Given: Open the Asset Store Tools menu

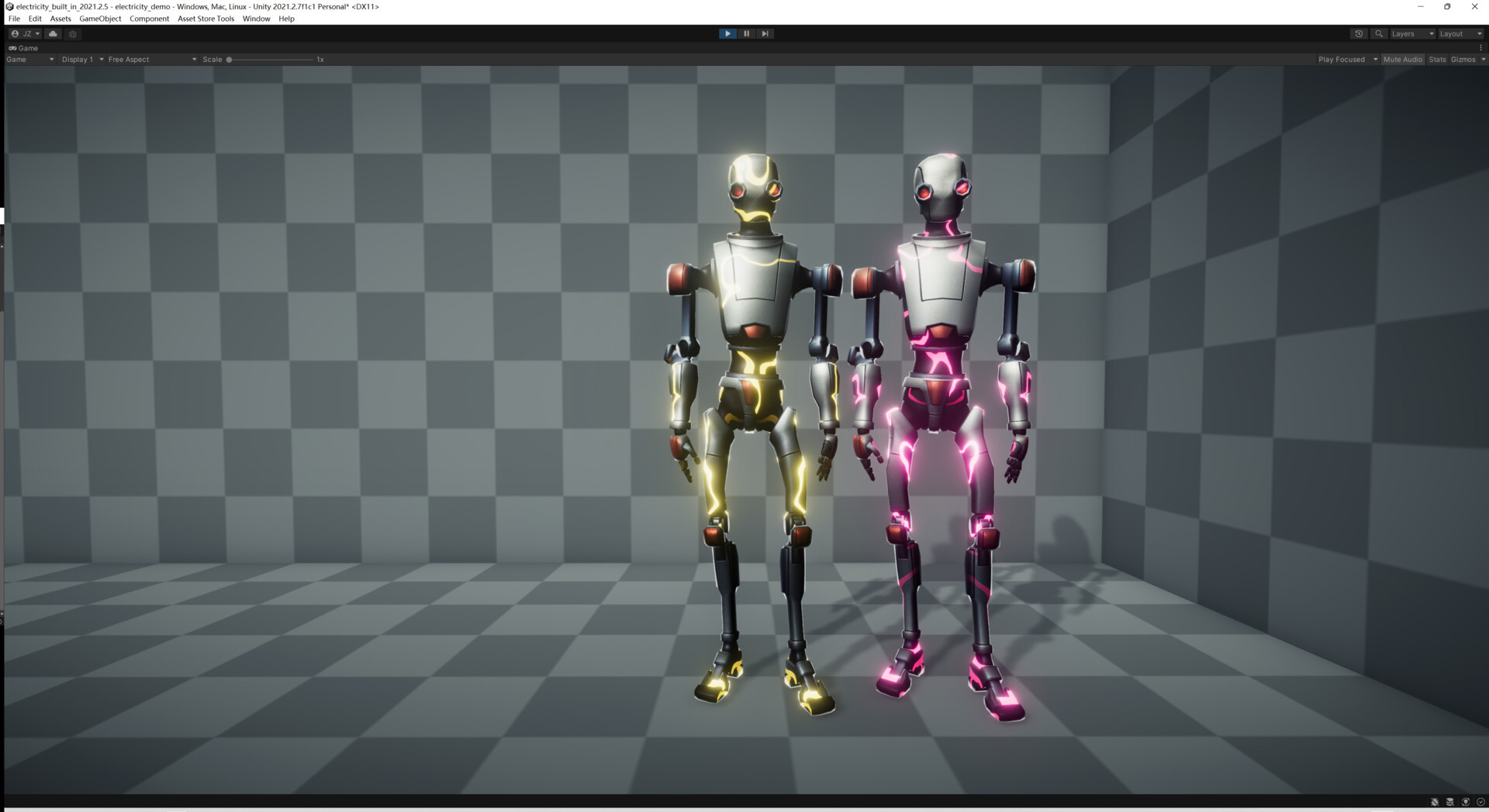Looking at the screenshot, I should [205, 19].
